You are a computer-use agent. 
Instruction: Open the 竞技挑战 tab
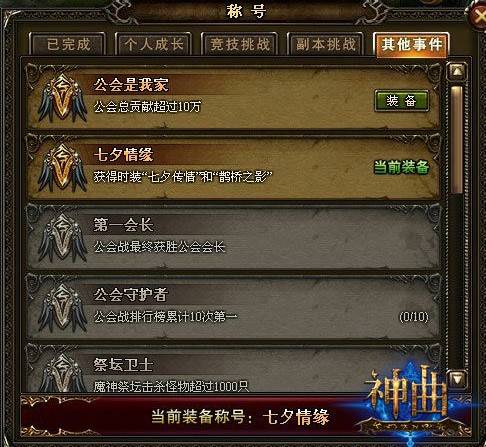pyautogui.click(x=240, y=44)
